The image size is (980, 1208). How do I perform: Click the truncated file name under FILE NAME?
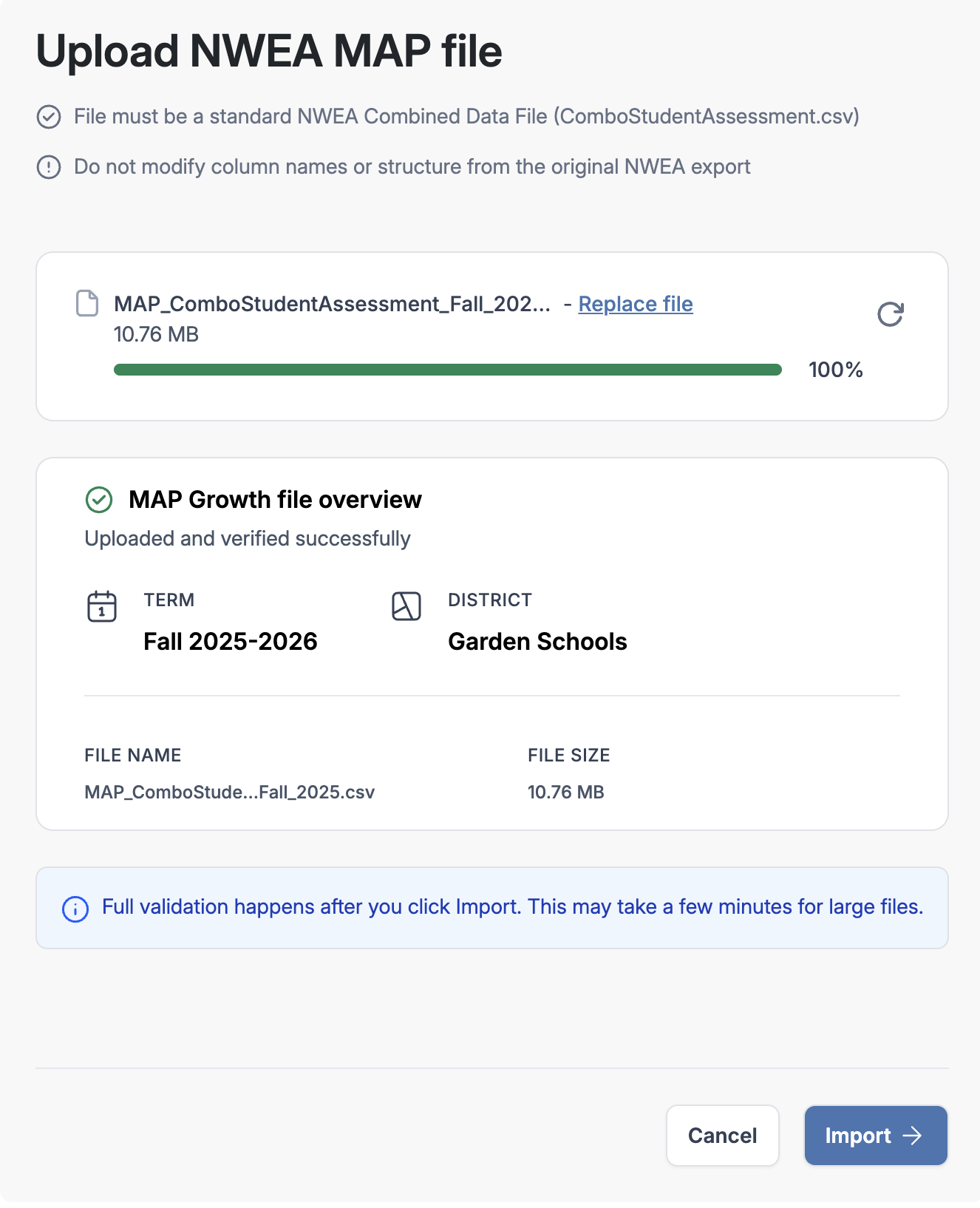[230, 792]
